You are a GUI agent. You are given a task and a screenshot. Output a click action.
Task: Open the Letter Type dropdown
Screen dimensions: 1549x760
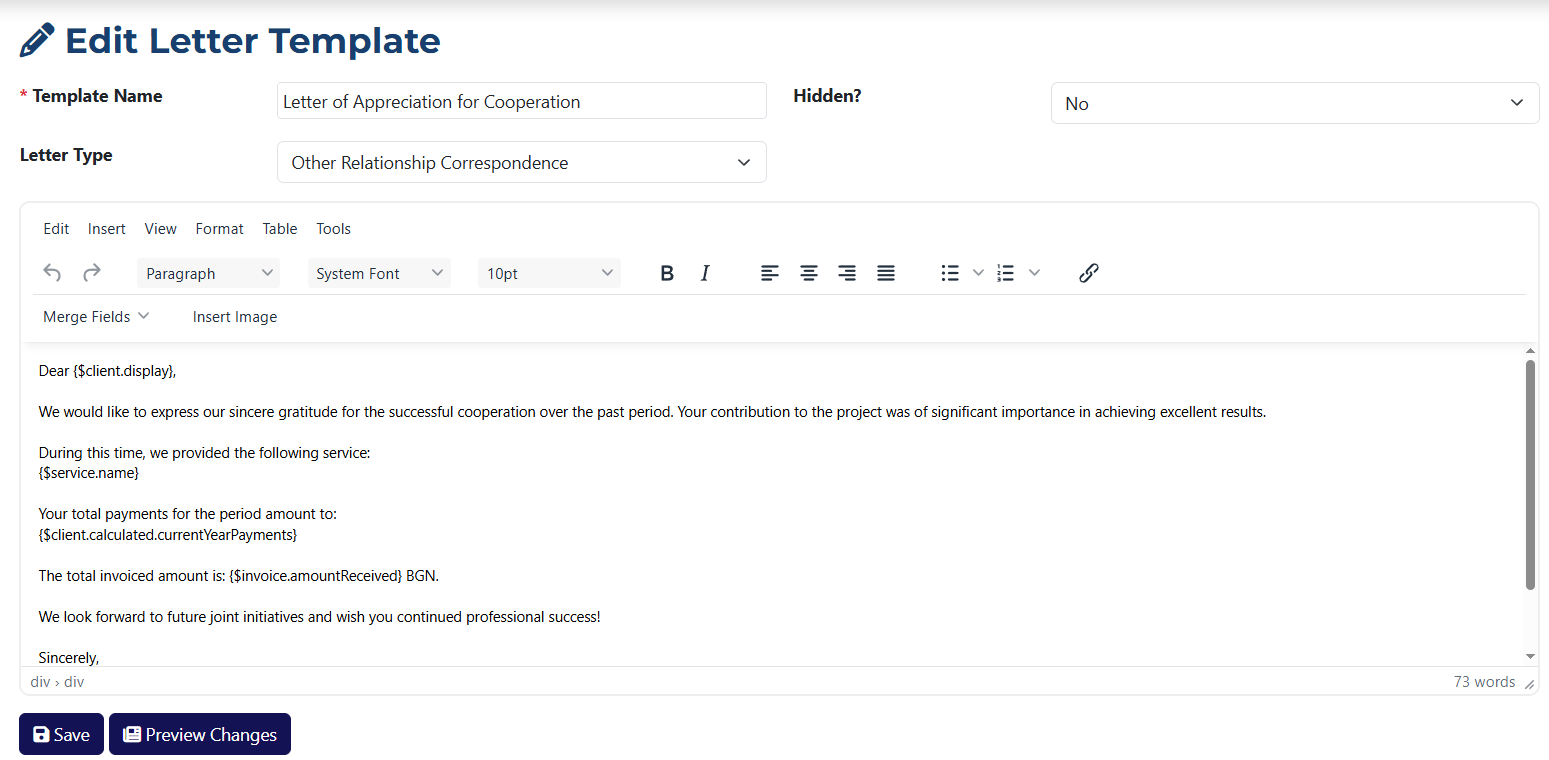tap(521, 162)
